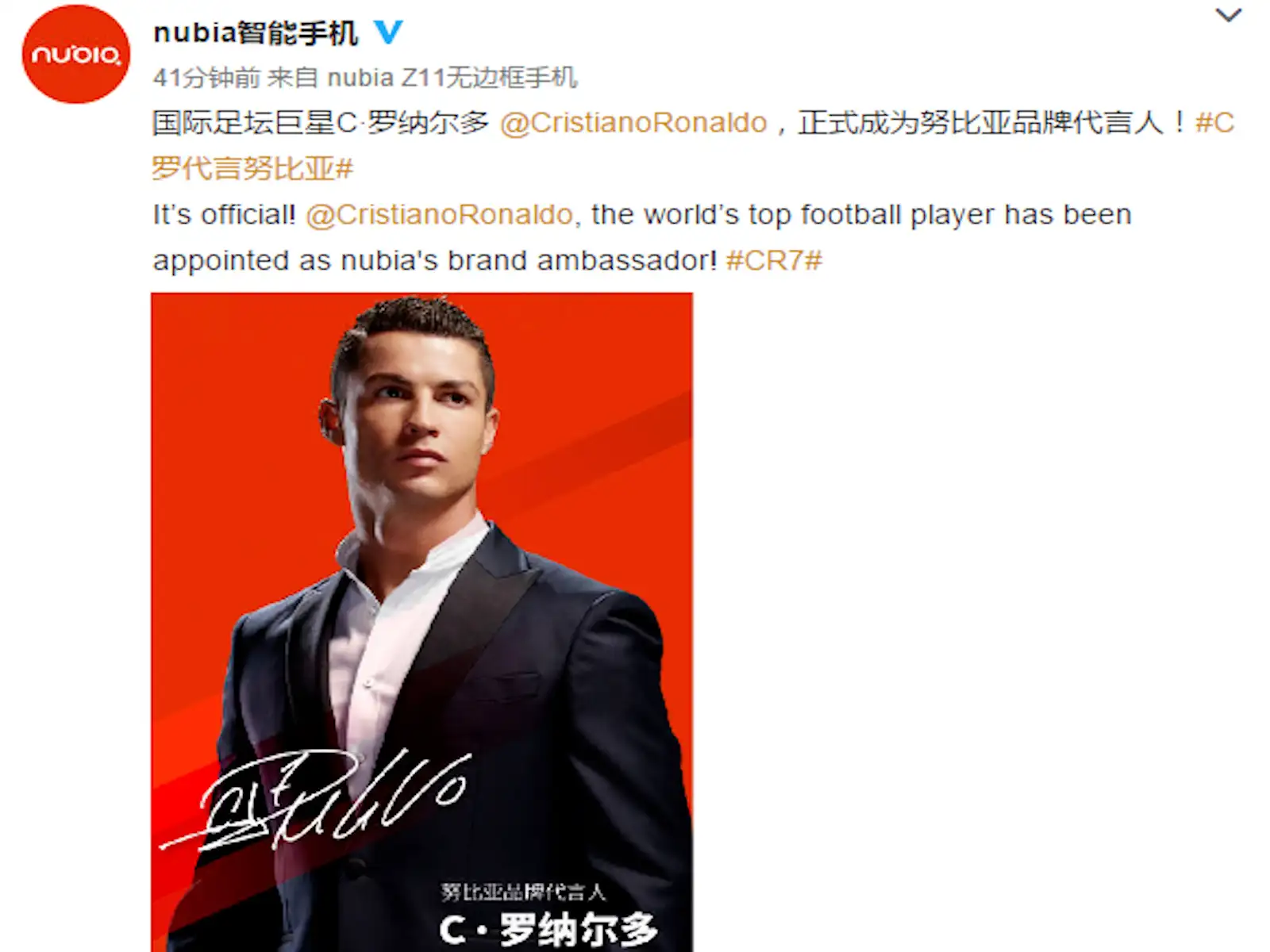The height and width of the screenshot is (952, 1270).
Task: Click the English text It's official!
Action: coord(224,215)
